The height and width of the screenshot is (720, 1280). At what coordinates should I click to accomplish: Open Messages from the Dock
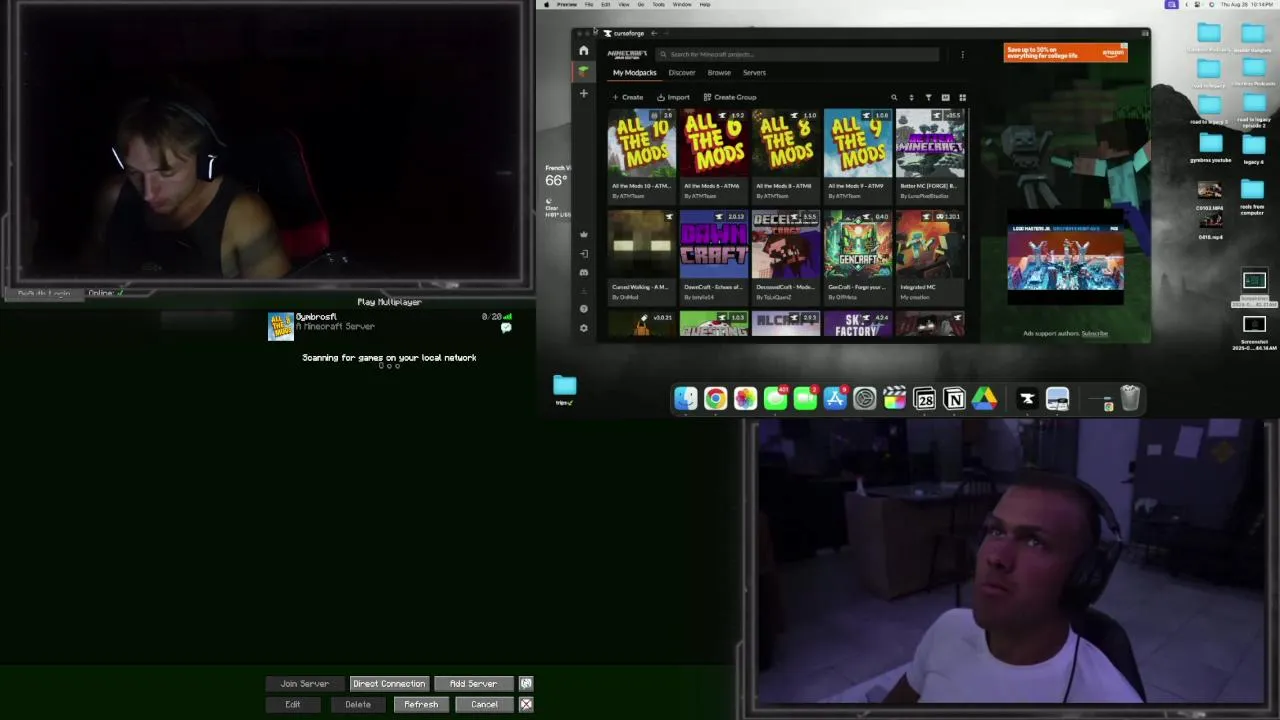point(775,399)
